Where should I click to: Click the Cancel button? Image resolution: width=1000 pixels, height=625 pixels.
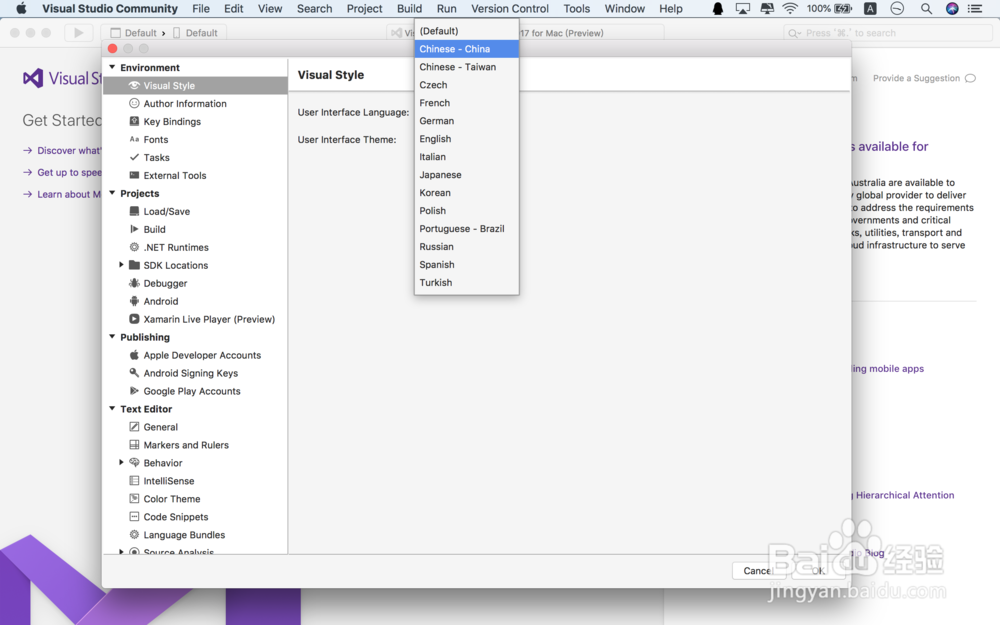[x=757, y=571]
